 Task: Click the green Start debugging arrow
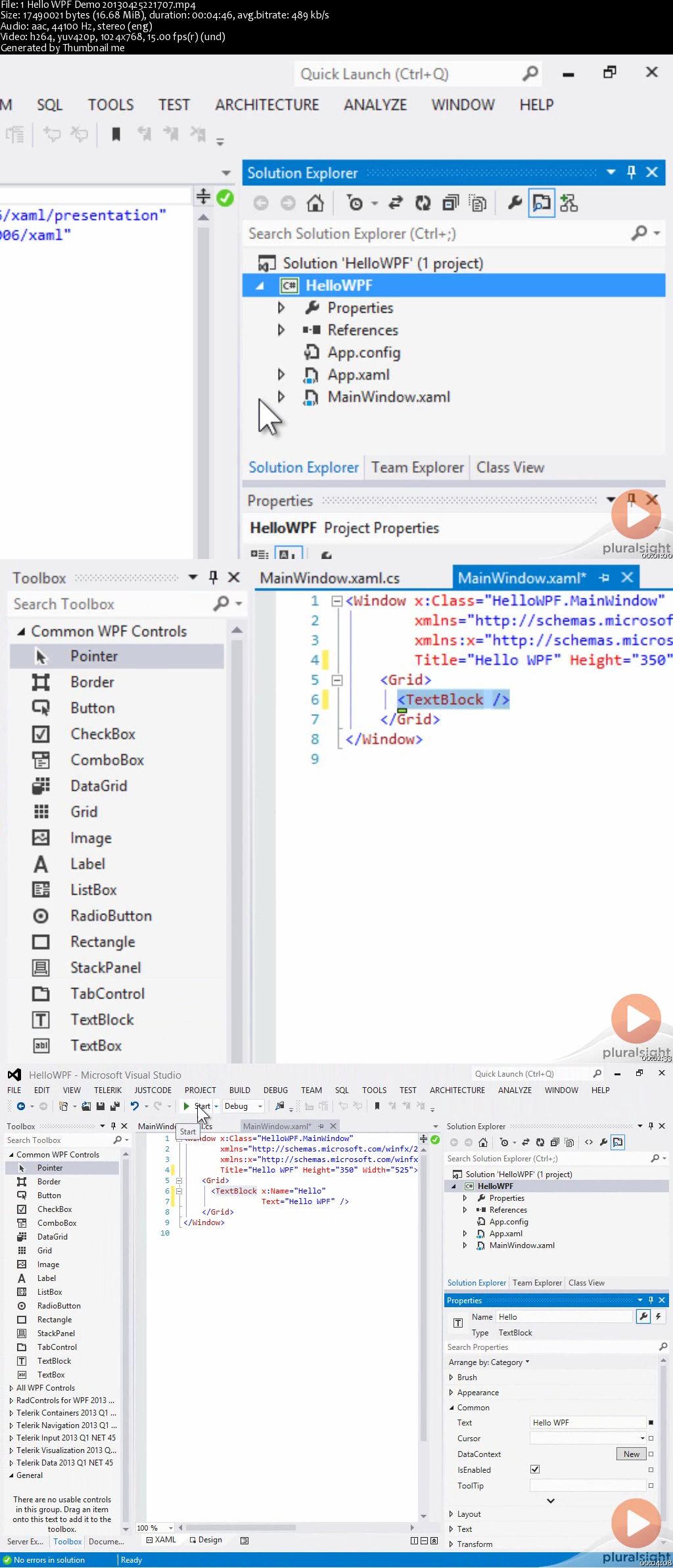(187, 1106)
